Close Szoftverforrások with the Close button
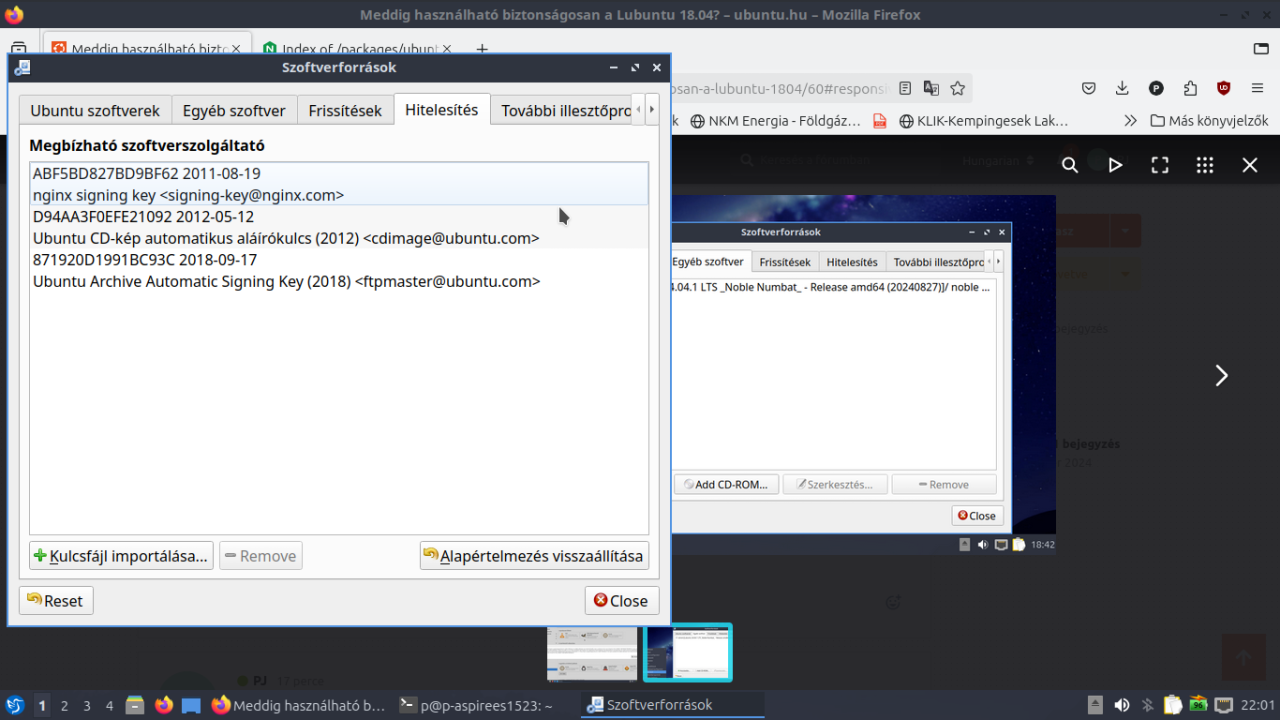This screenshot has width=1280, height=720. [x=621, y=601]
